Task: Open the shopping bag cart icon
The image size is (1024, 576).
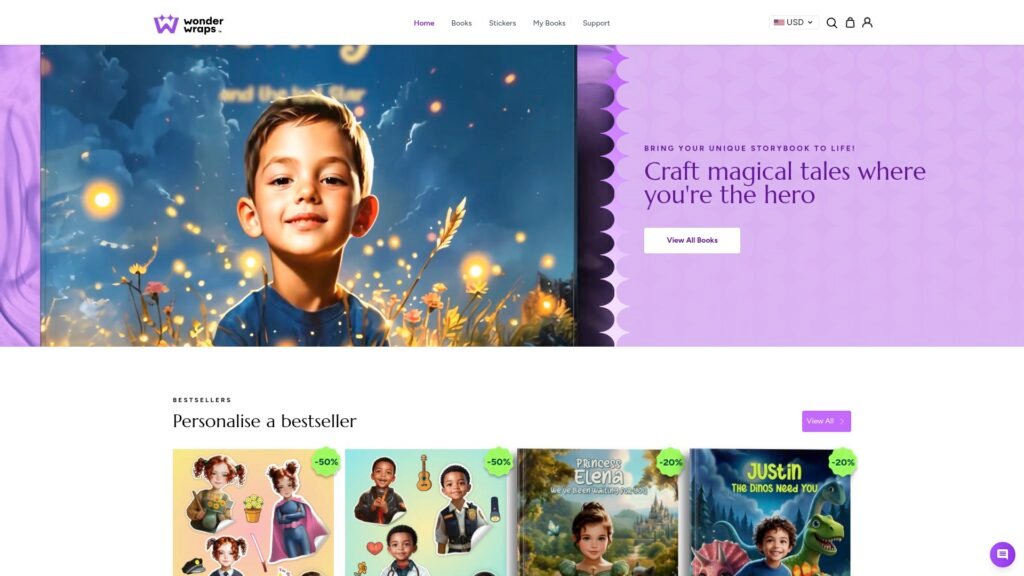Action: (x=850, y=22)
